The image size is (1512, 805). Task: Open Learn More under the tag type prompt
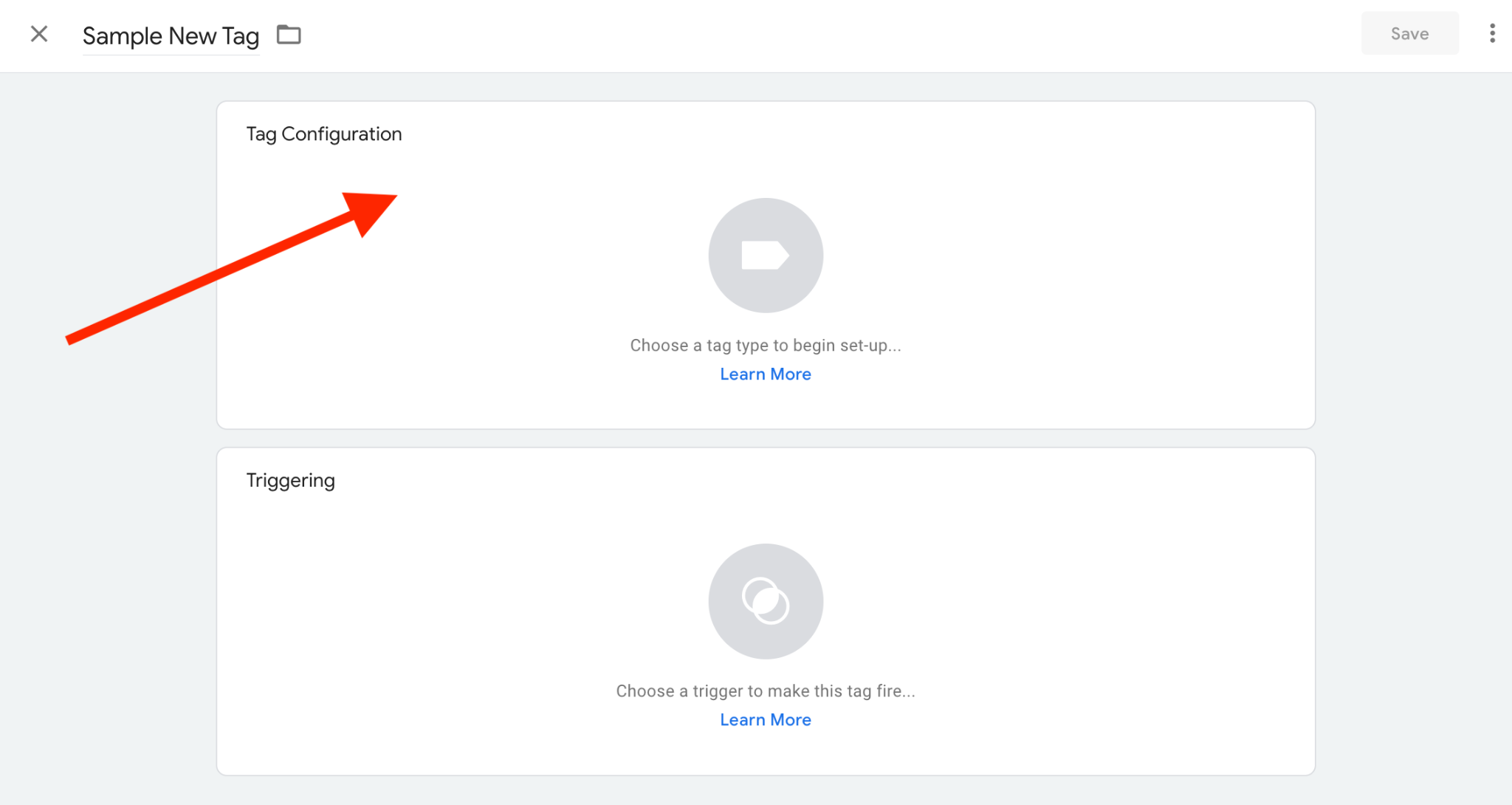pos(766,374)
